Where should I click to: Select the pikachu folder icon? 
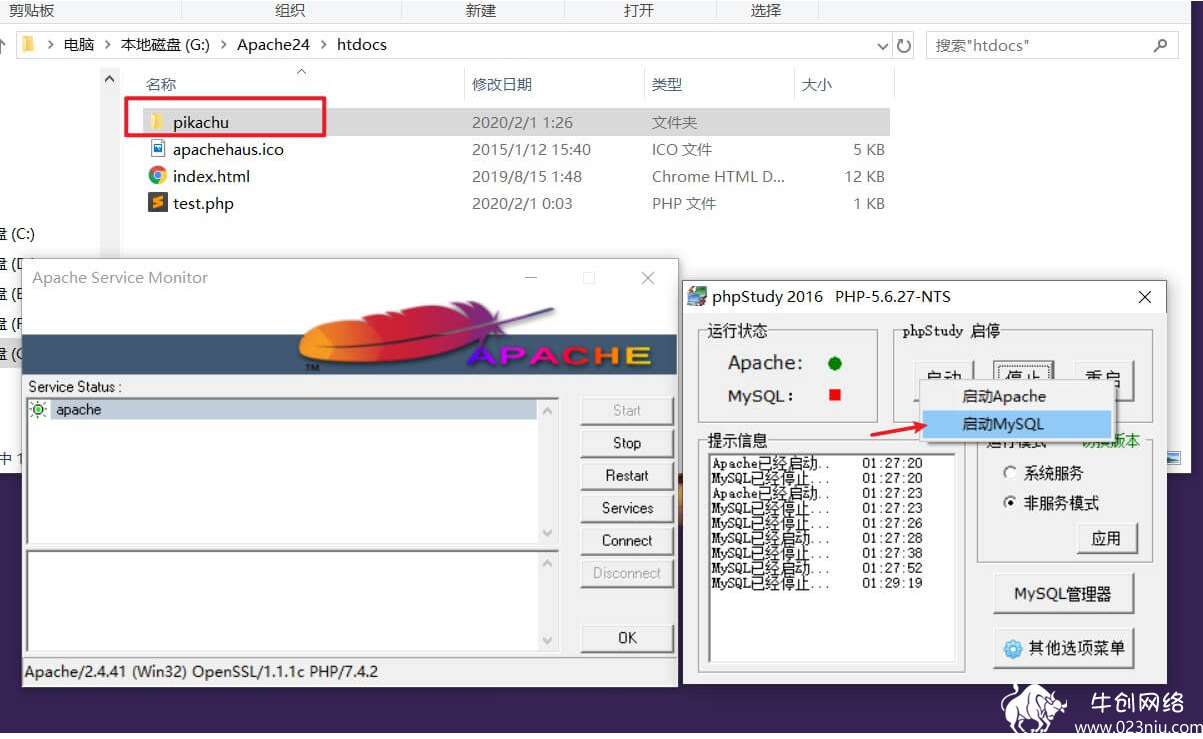point(156,122)
